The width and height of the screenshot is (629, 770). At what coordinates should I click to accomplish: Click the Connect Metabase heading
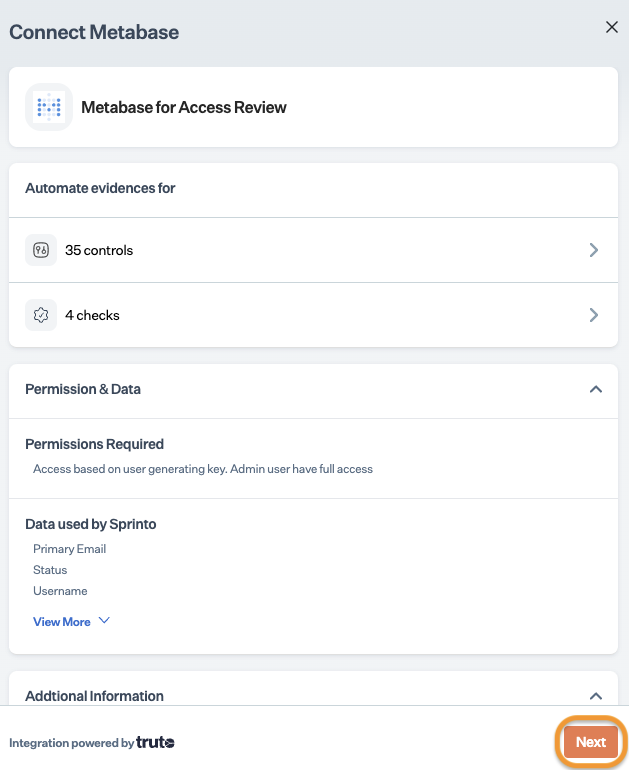coord(94,32)
